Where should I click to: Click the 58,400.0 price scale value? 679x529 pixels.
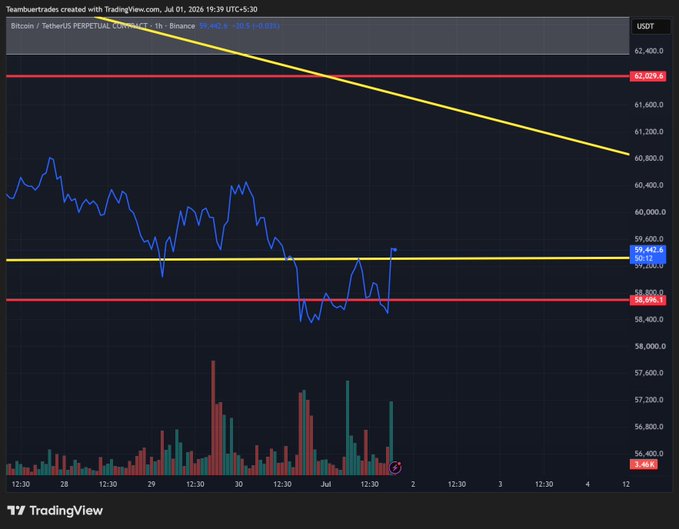[x=649, y=319]
